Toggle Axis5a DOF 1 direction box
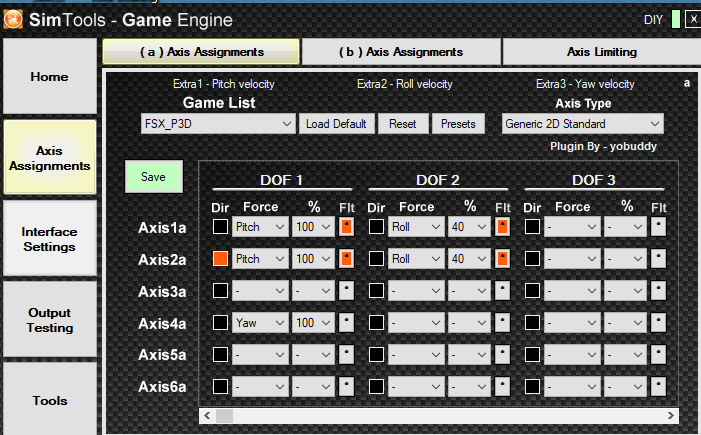This screenshot has height=435, width=701. click(x=220, y=355)
